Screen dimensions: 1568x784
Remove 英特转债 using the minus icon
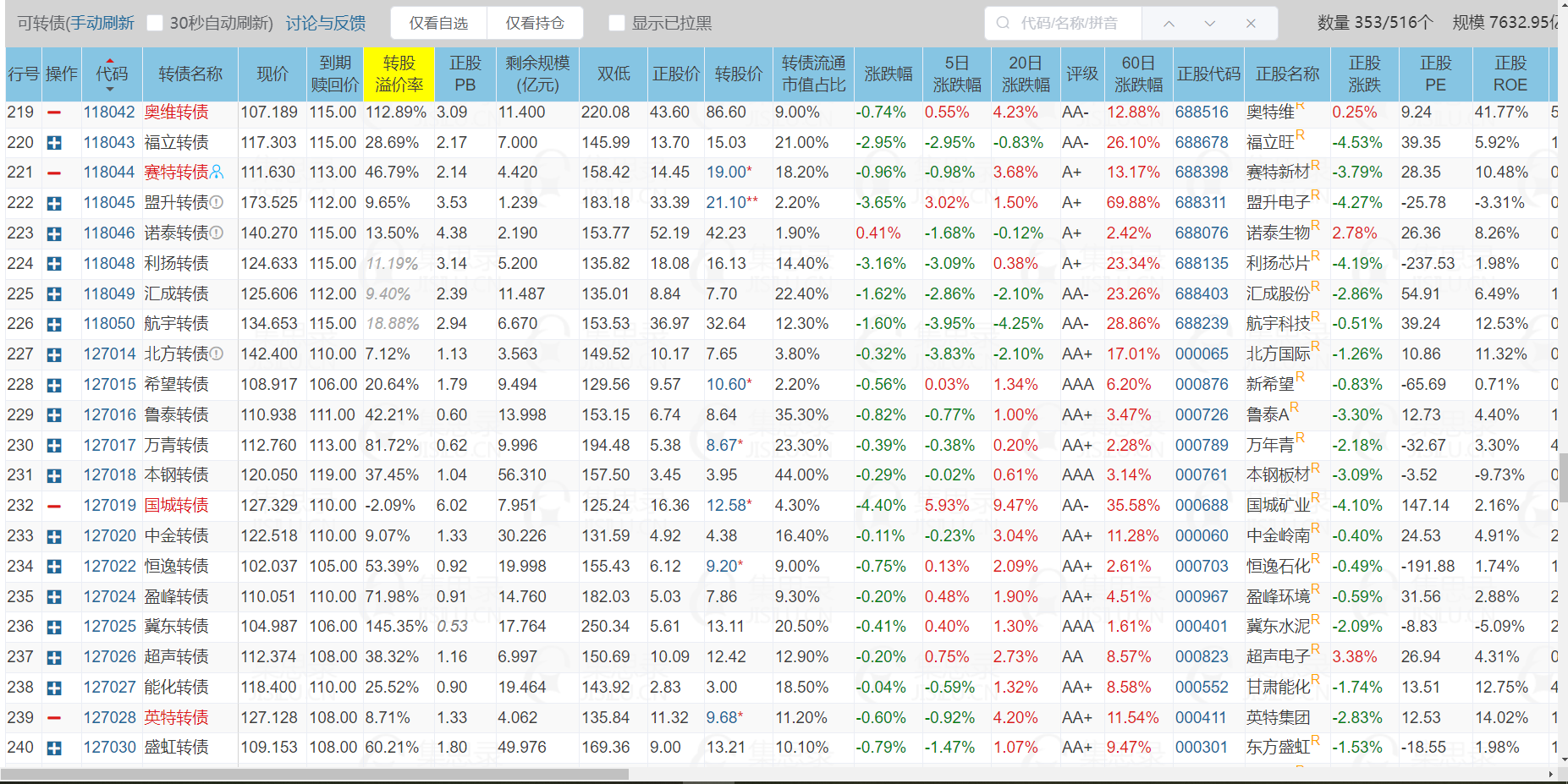54,718
